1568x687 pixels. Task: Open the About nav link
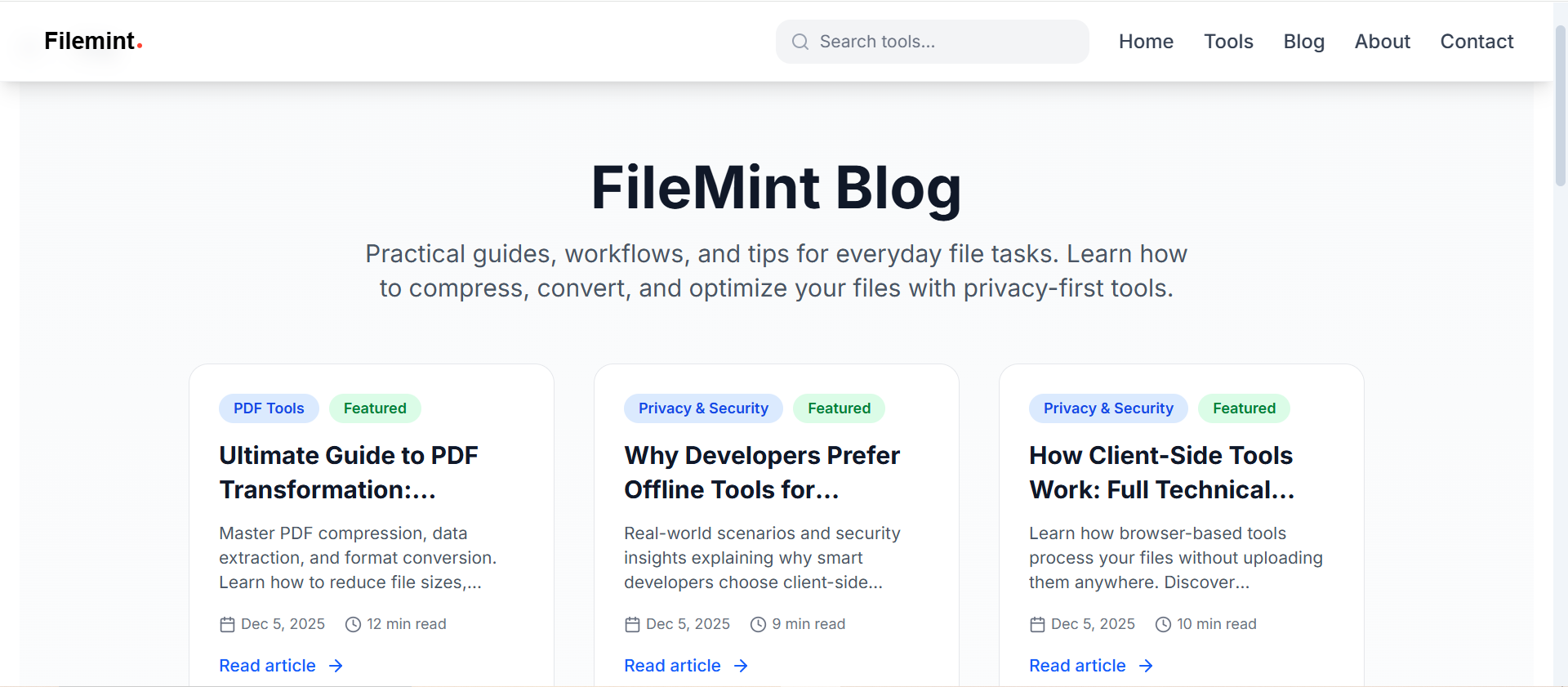[x=1382, y=42]
